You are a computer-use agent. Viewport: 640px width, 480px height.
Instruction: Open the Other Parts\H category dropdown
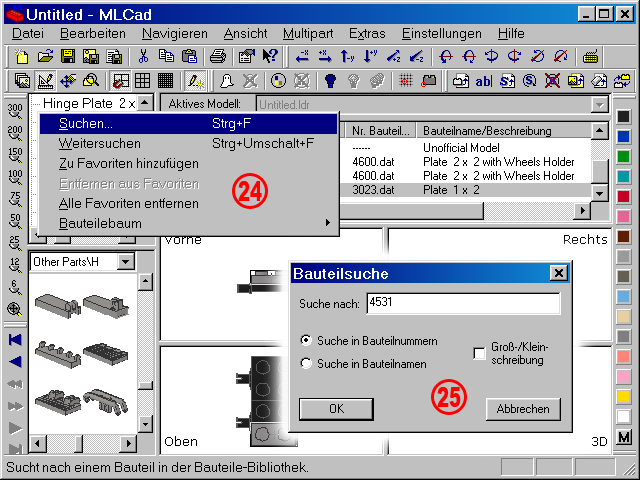[x=126, y=261]
